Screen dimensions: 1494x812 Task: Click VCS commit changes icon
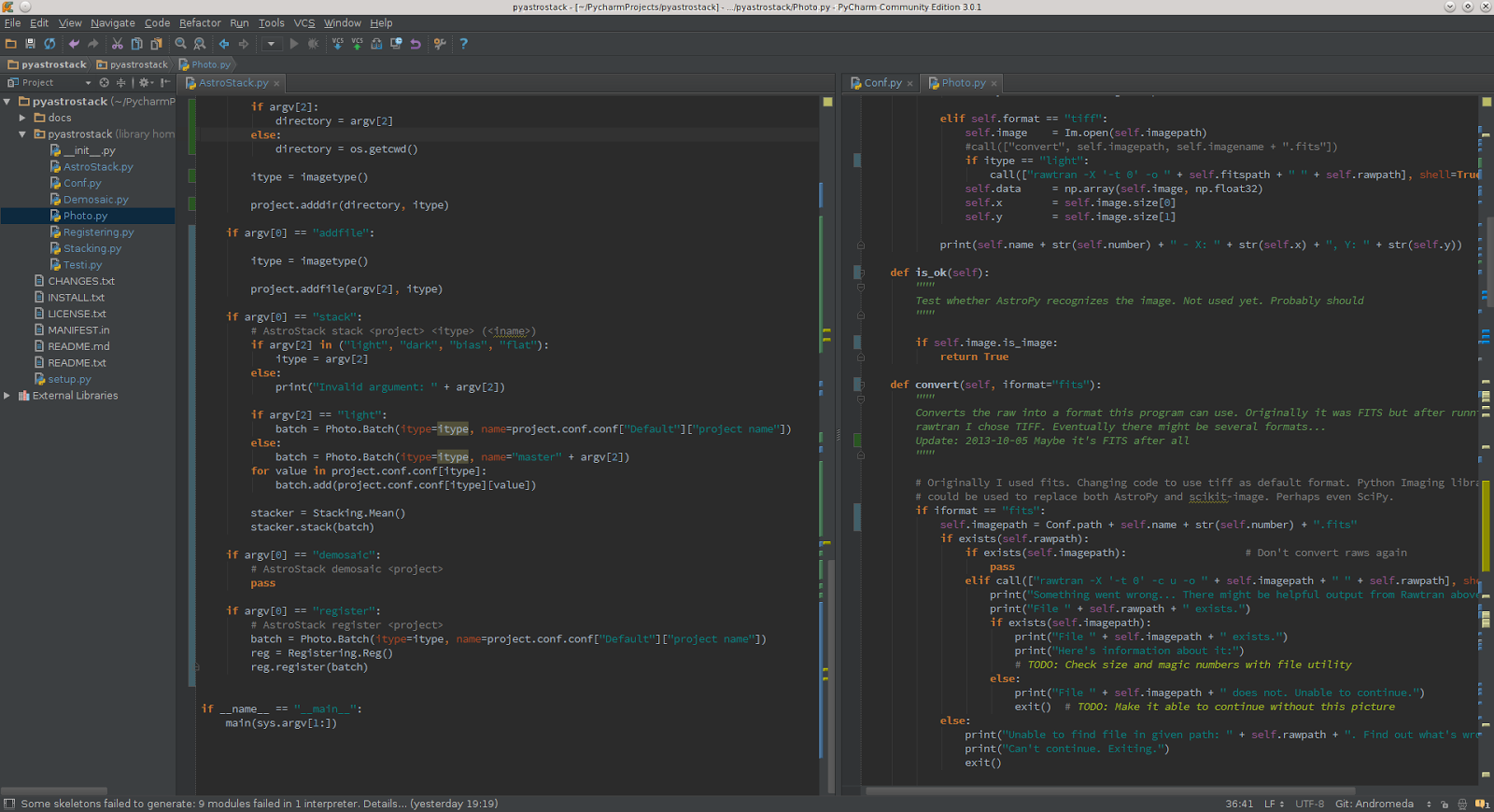click(x=357, y=44)
